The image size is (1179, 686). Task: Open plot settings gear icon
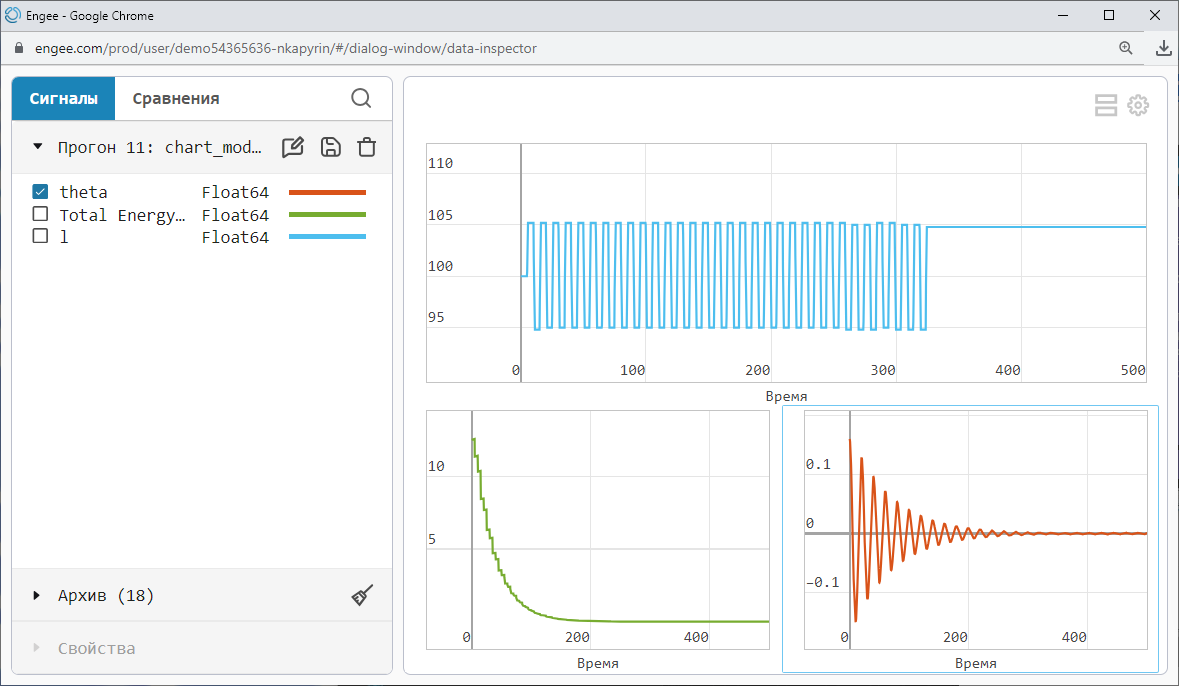[1138, 106]
